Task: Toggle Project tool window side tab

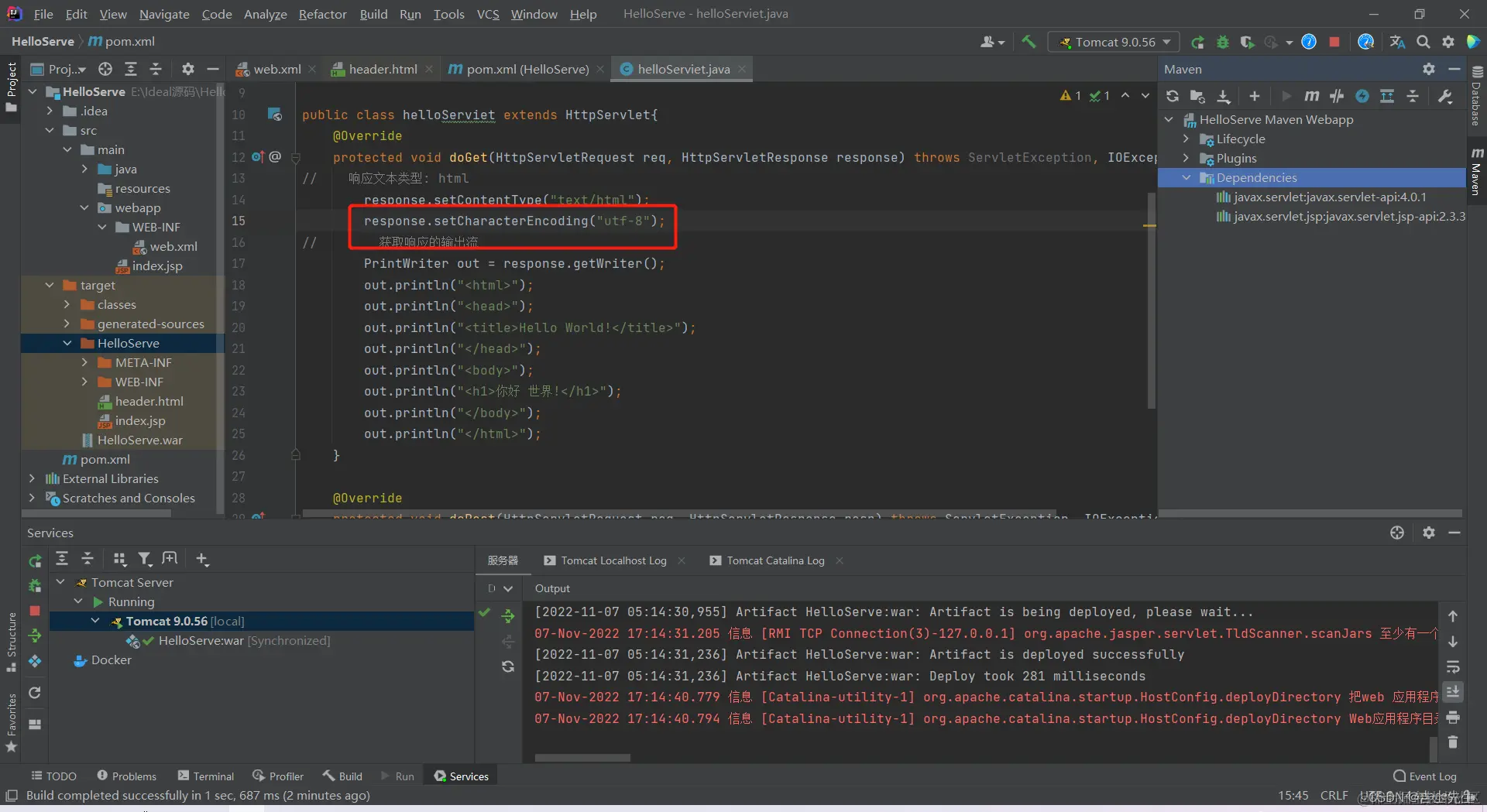Action: tap(11, 87)
